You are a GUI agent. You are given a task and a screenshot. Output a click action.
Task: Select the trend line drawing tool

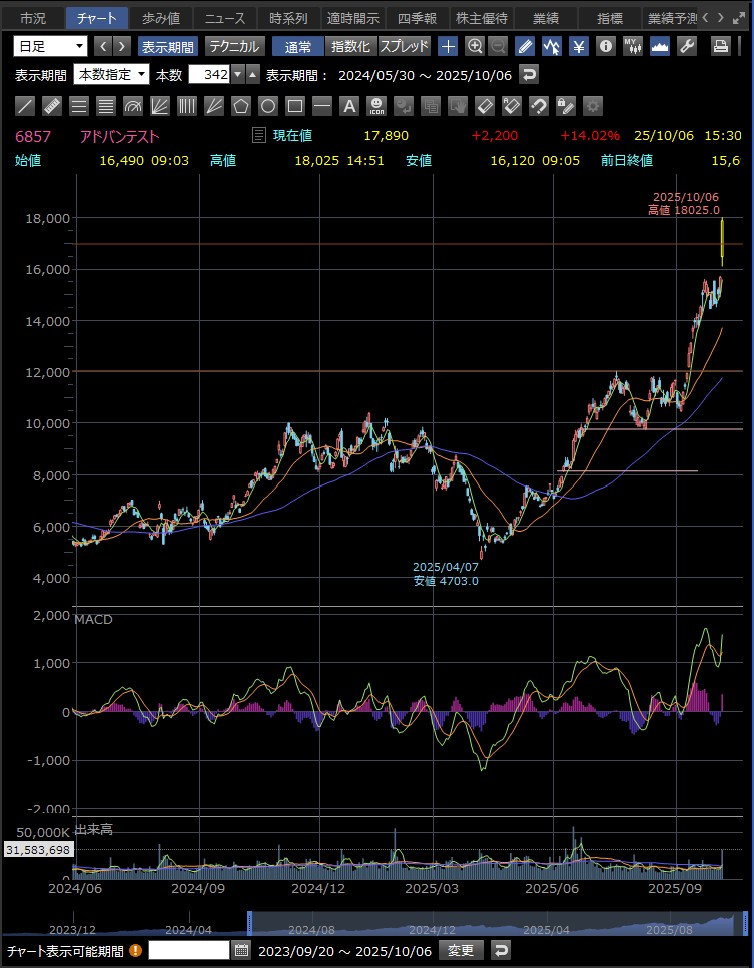point(25,106)
